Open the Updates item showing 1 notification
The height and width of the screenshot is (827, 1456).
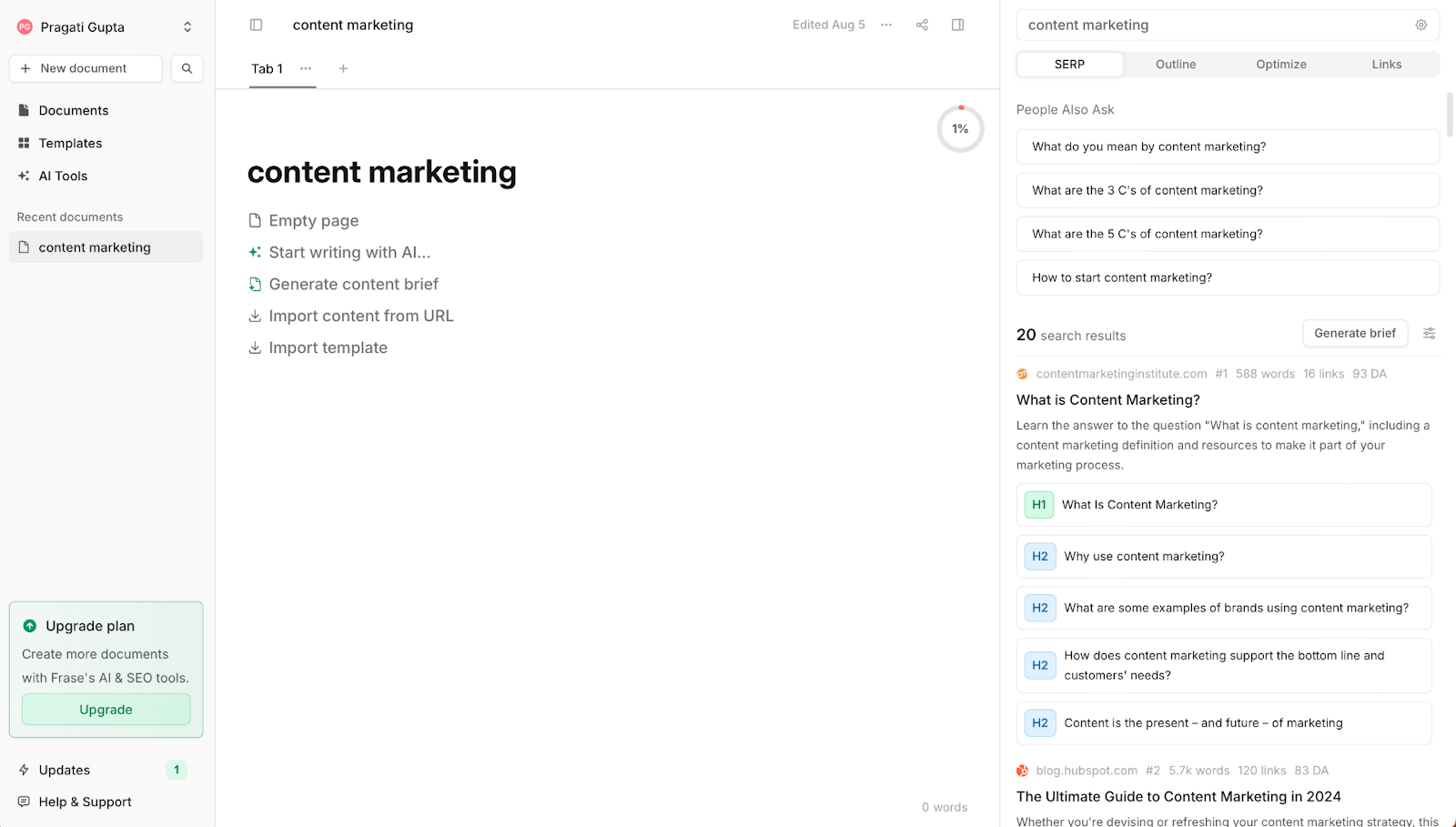(65, 770)
